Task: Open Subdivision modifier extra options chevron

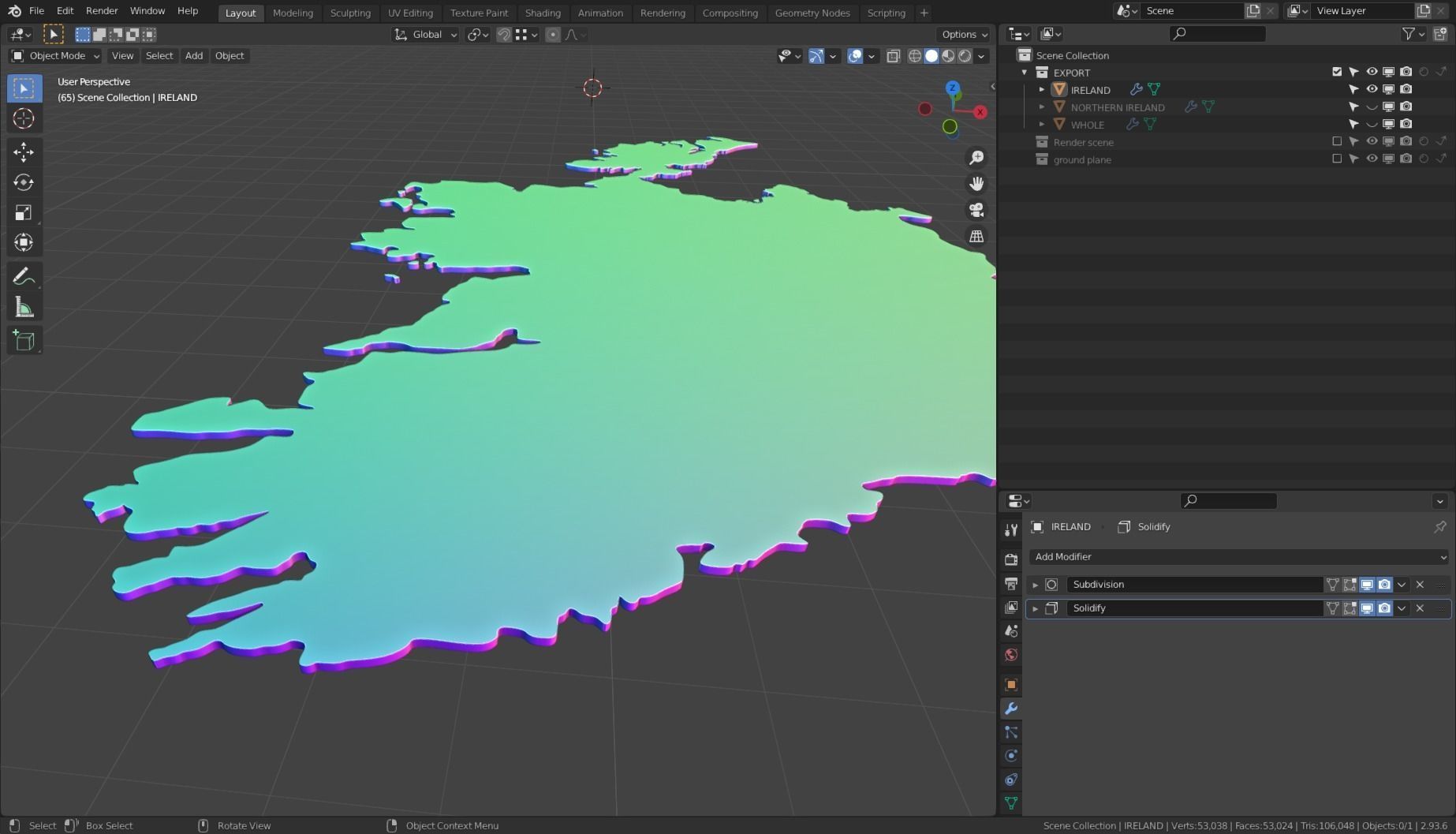Action: (x=1402, y=585)
